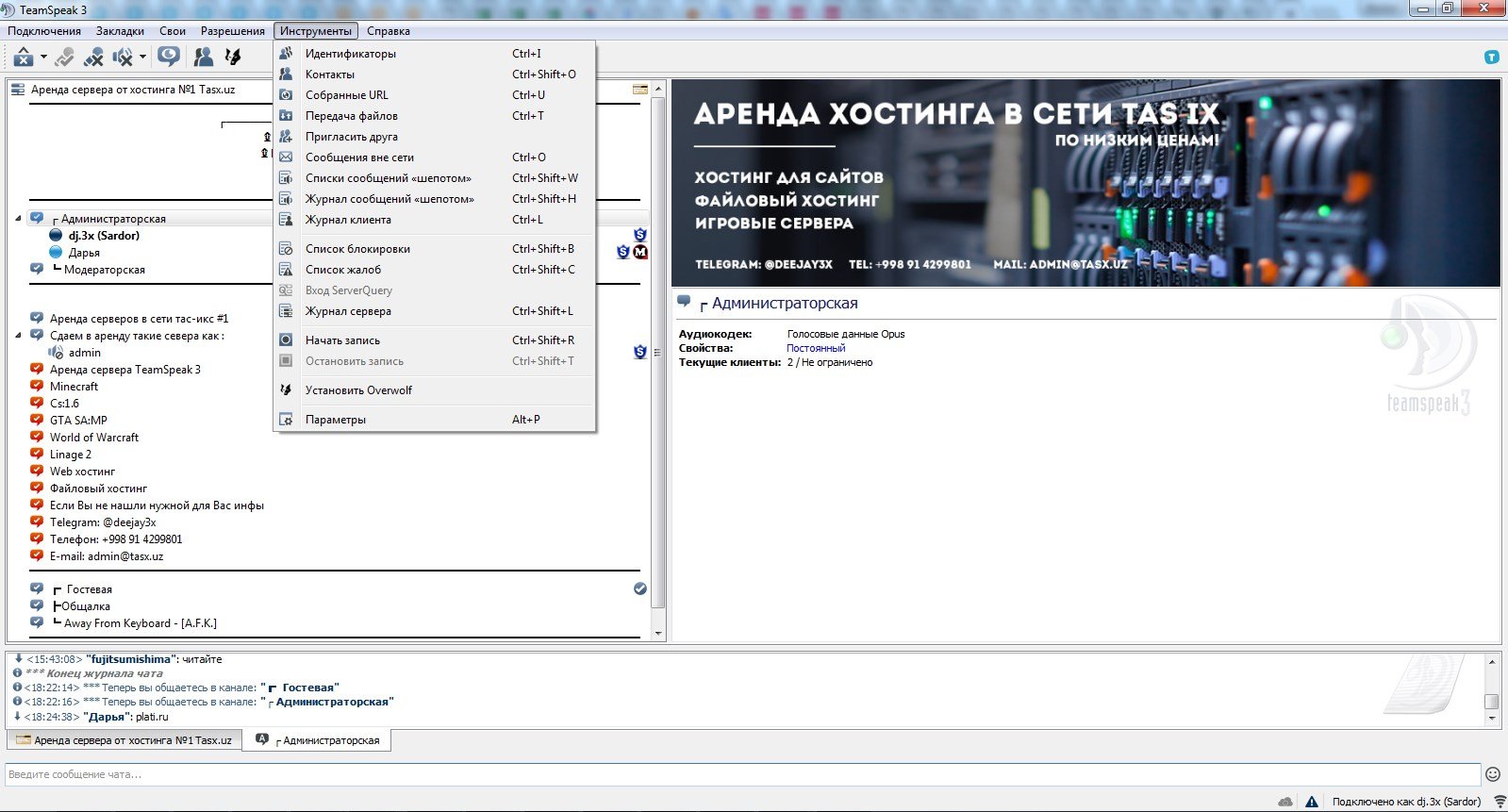Open the Свои menu

173,31
